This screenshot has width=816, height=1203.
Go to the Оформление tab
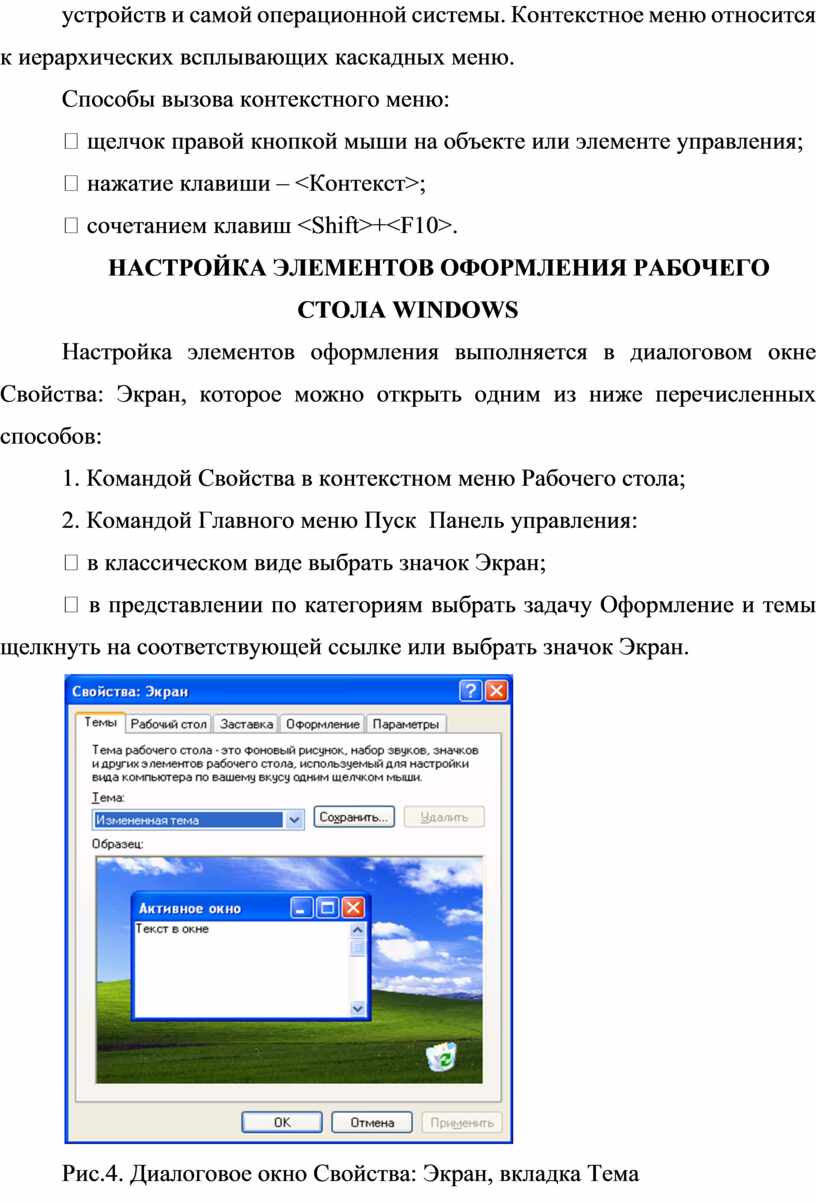[322, 724]
